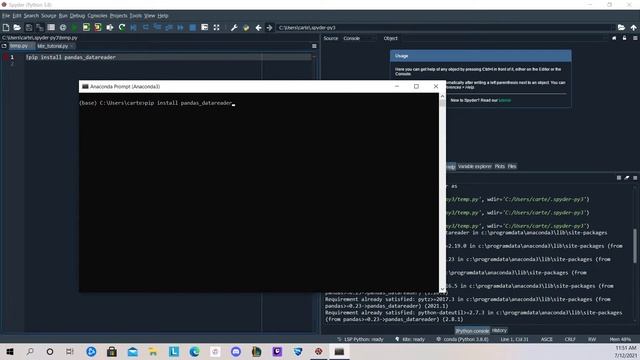
Task: Switch to the Variable explorer tab
Action: pos(475,166)
